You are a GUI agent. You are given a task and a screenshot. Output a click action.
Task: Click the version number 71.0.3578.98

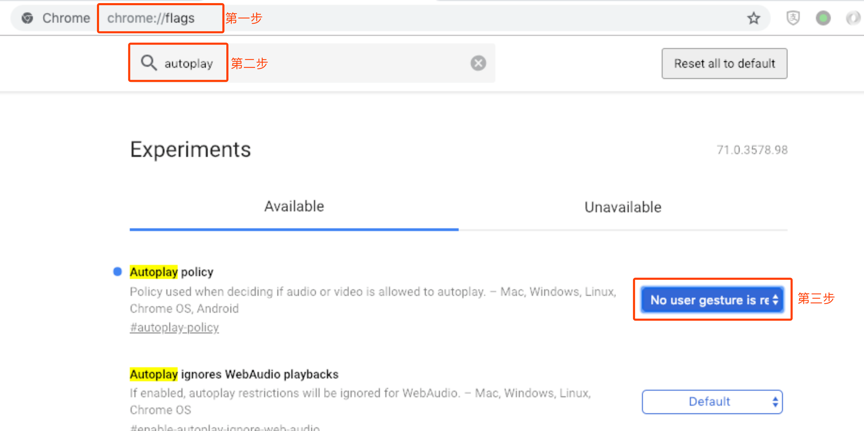click(x=752, y=150)
